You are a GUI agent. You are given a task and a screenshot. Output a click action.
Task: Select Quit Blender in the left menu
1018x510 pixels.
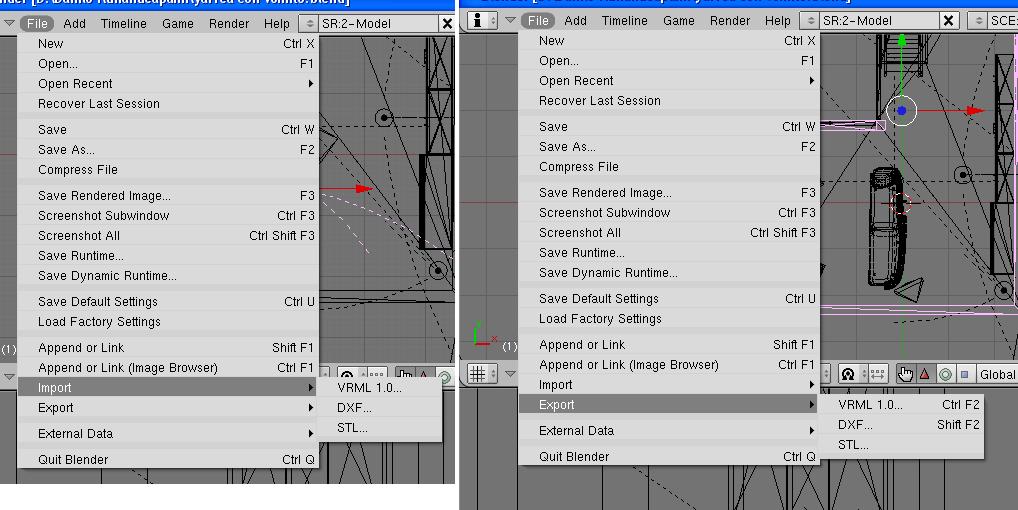pyautogui.click(x=168, y=459)
